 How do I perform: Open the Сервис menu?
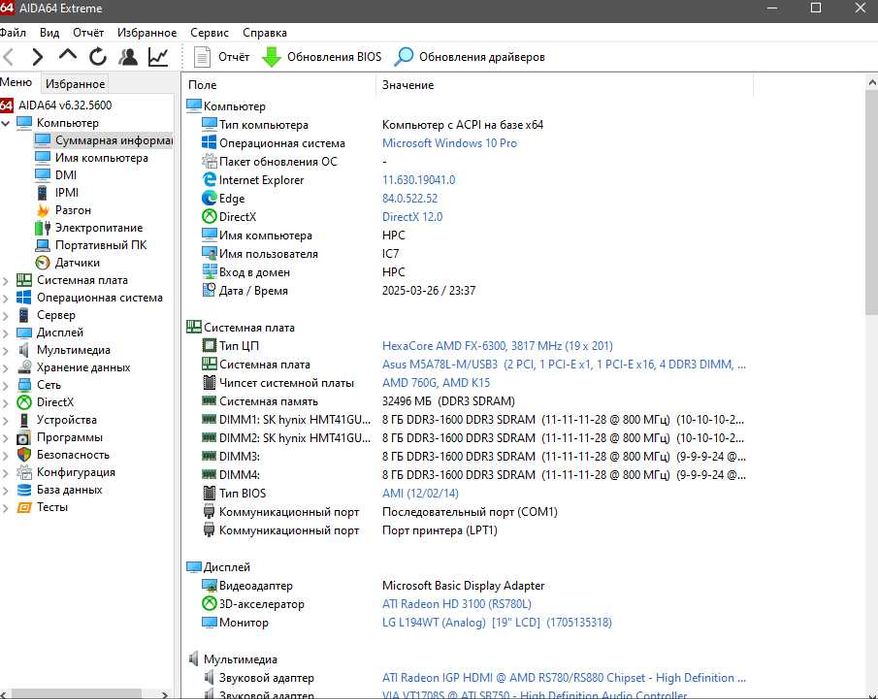tap(209, 32)
